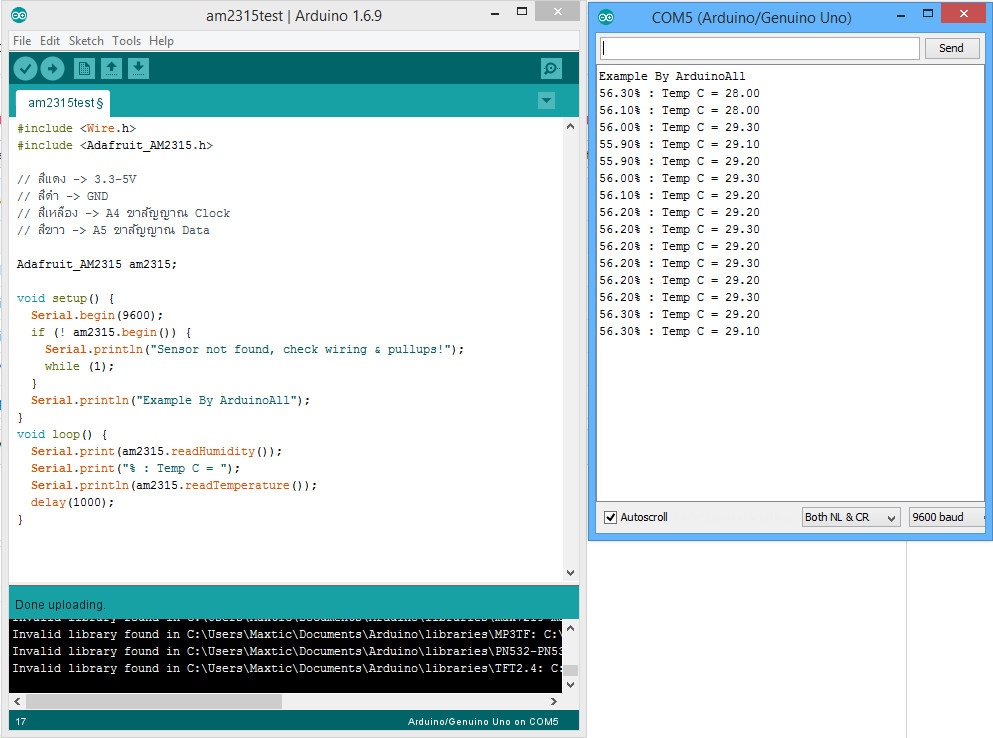
Task: Click the "Sensor not found" println line
Action: (255, 350)
